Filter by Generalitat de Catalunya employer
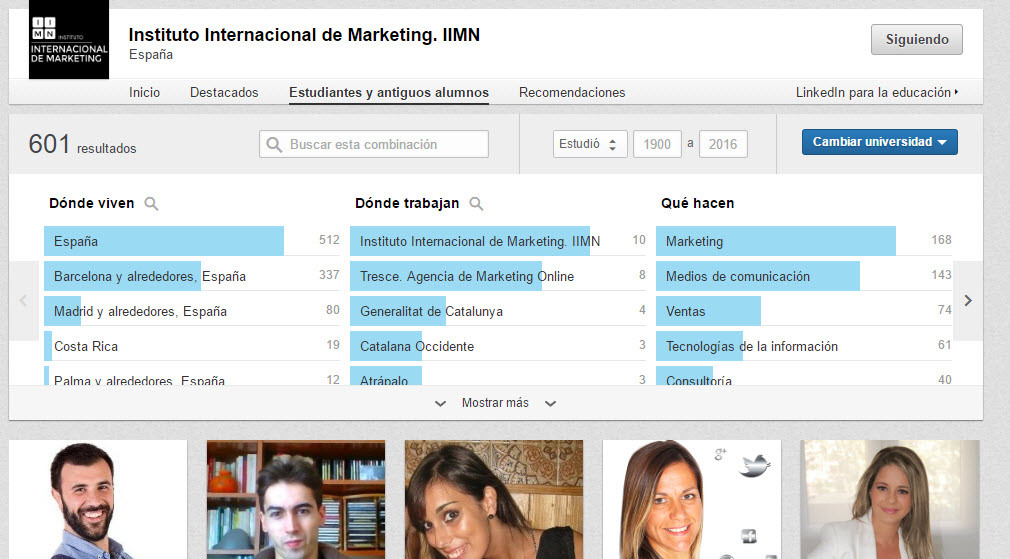Viewport: 1010px width, 559px height. pos(498,310)
